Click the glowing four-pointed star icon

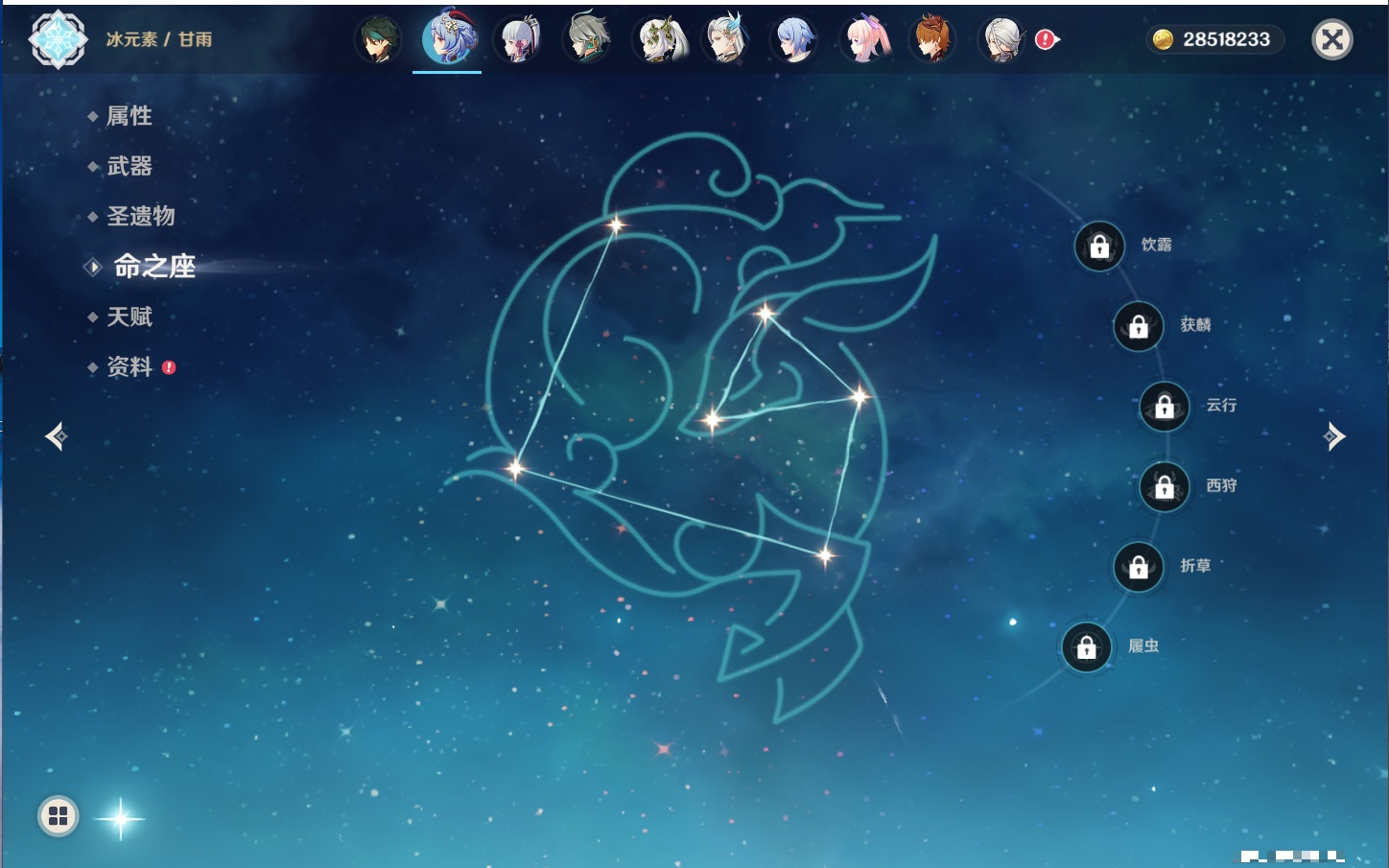pyautogui.click(x=121, y=818)
